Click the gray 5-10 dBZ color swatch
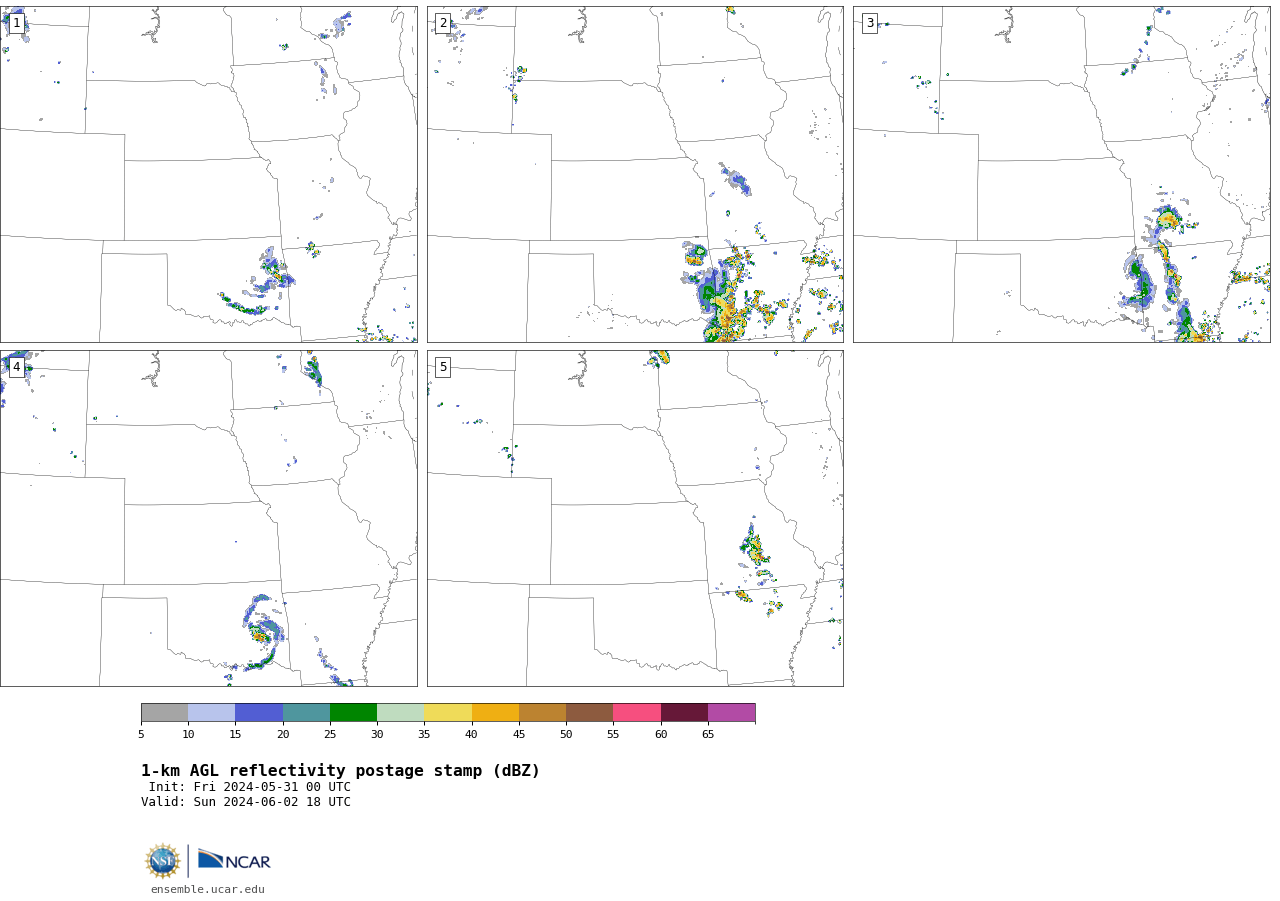This screenshot has width=1280, height=901. (164, 712)
